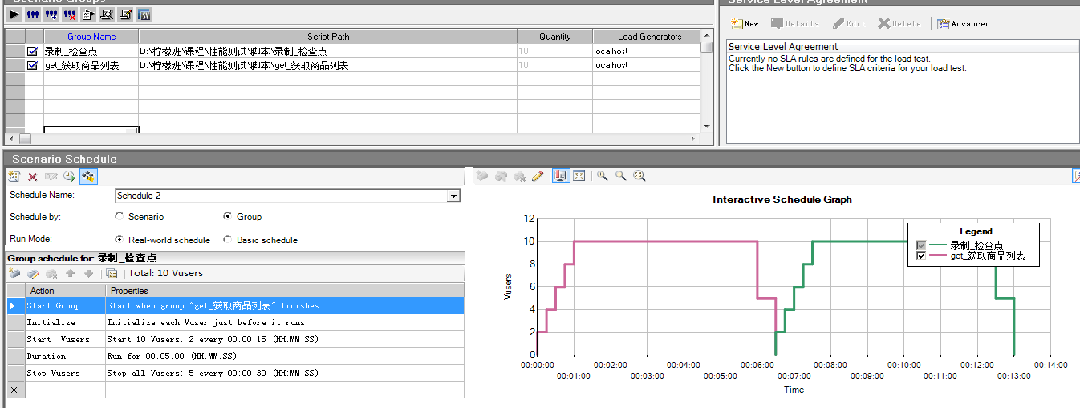Click the Zoom Reset magnifier on graph toolbar
The height and width of the screenshot is (409, 1080).
[638, 176]
